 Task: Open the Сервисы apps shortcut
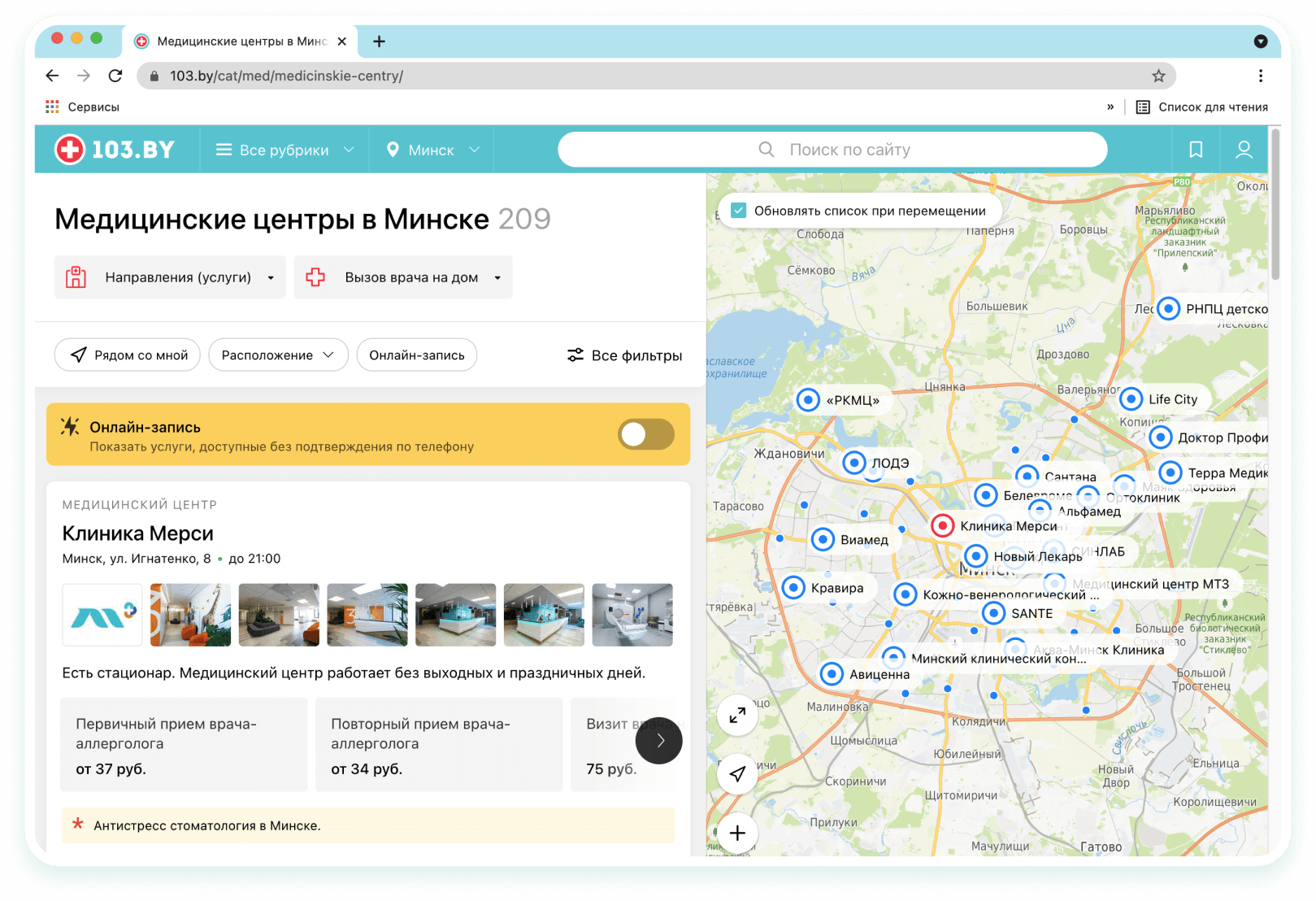click(x=83, y=107)
